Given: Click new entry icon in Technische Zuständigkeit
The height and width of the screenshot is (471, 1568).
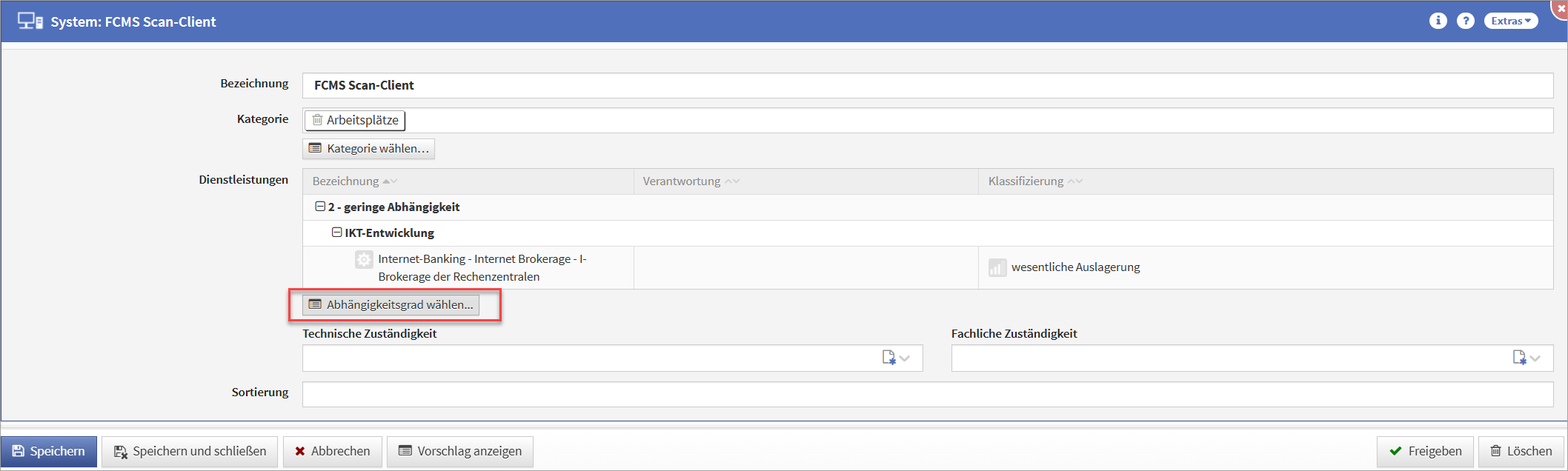Looking at the screenshot, I should (888, 358).
